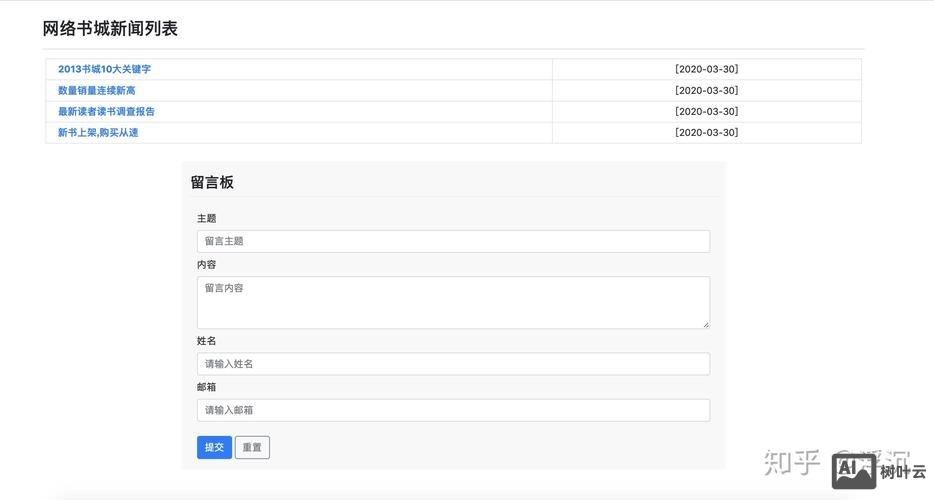Click the textarea resize handle corner

(705, 324)
